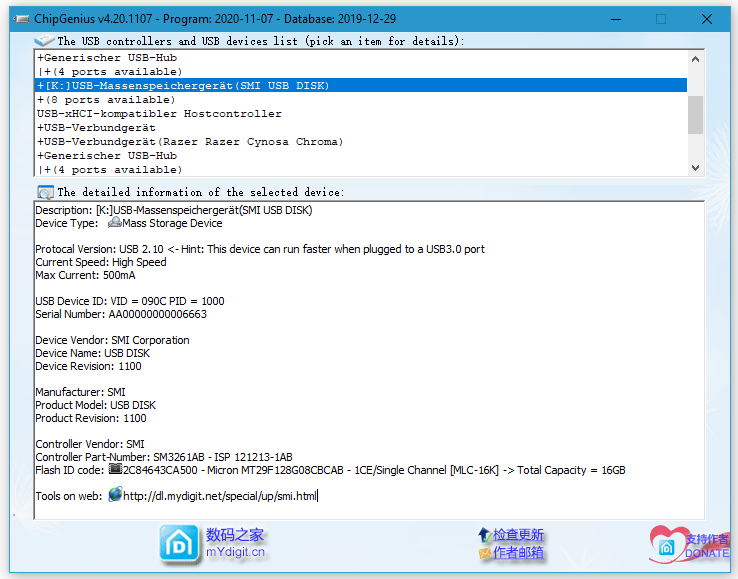Select USB-xHCI-kompatibler Hostcontroller entry

[361, 113]
